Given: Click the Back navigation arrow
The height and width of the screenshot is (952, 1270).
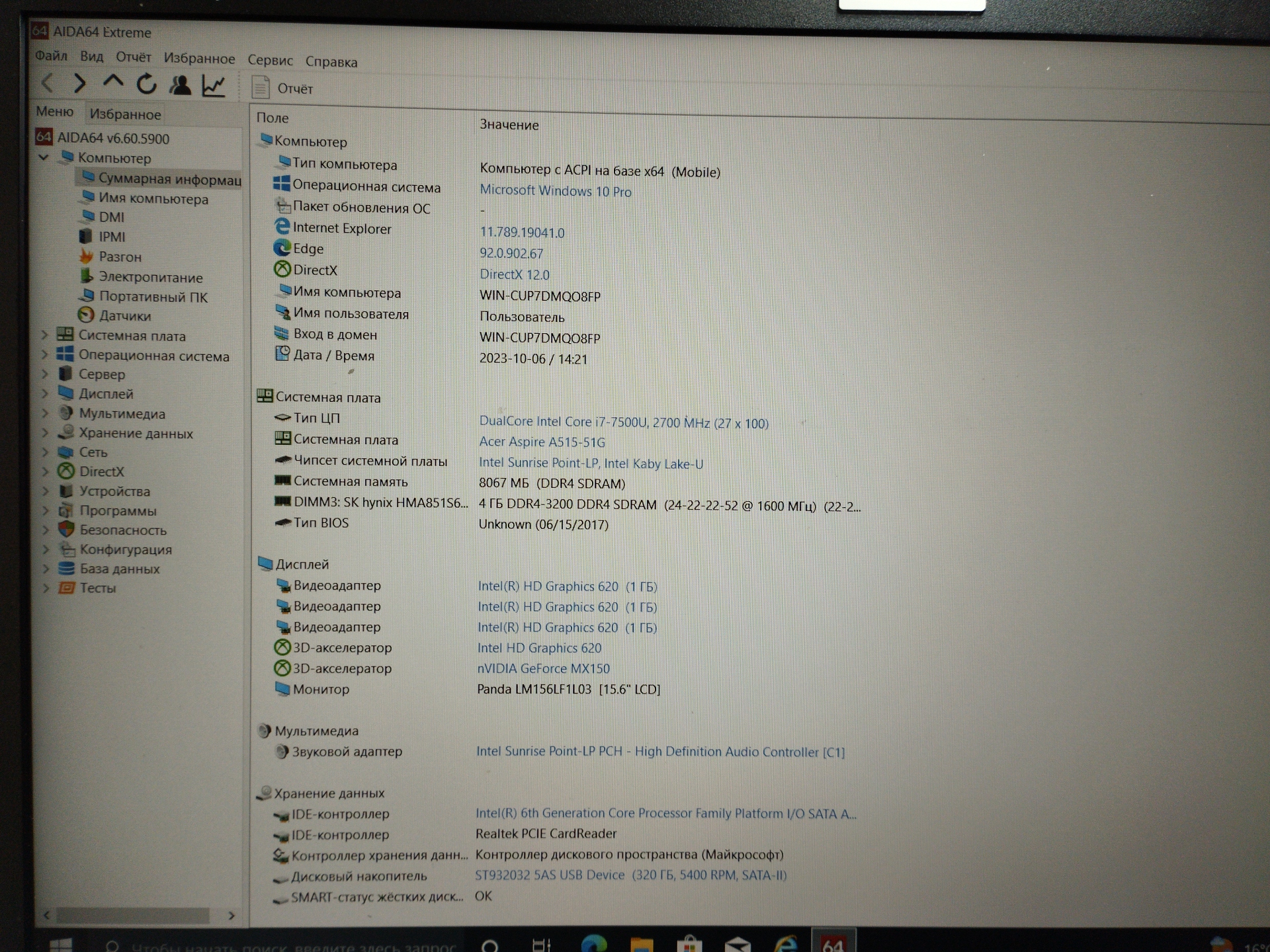Looking at the screenshot, I should (47, 83).
